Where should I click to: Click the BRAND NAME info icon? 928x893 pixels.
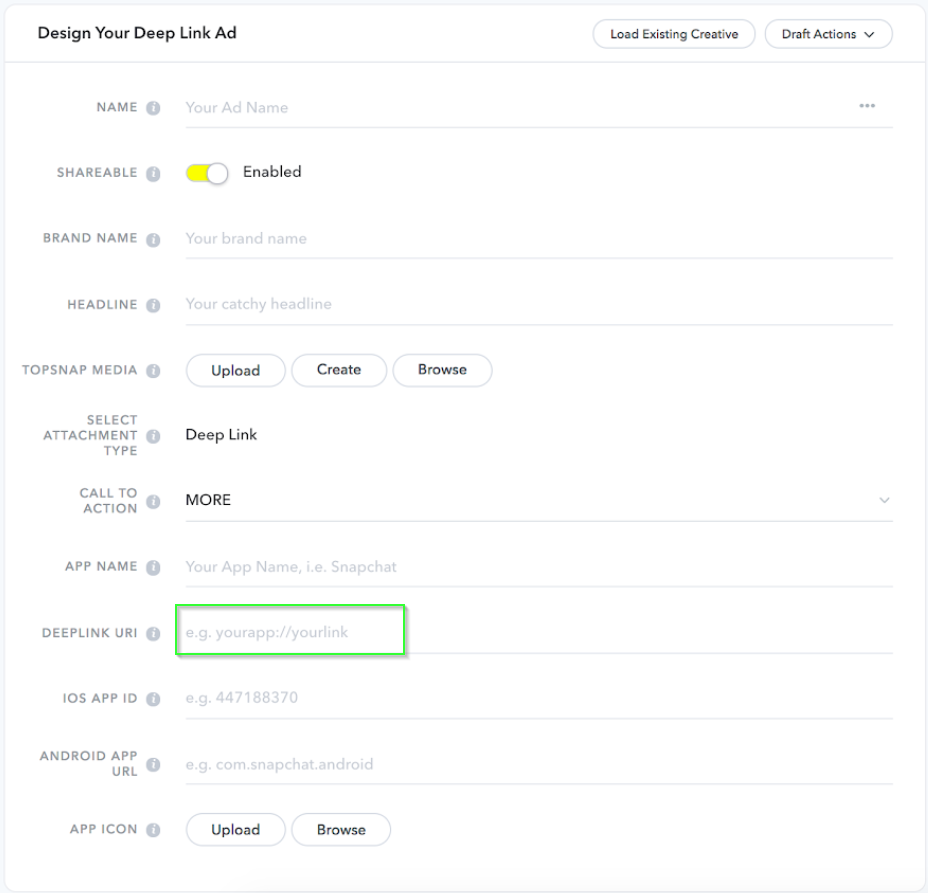coord(153,240)
